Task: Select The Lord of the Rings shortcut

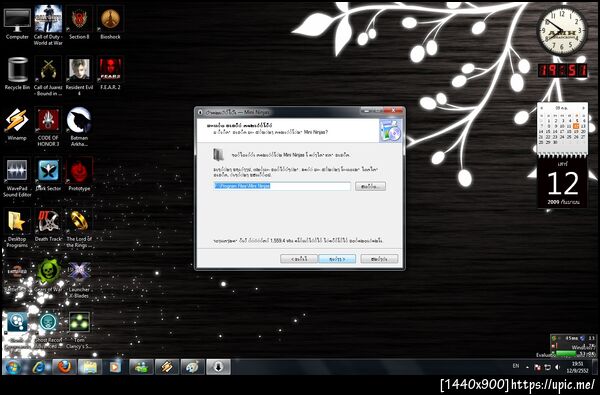Action: tap(79, 228)
